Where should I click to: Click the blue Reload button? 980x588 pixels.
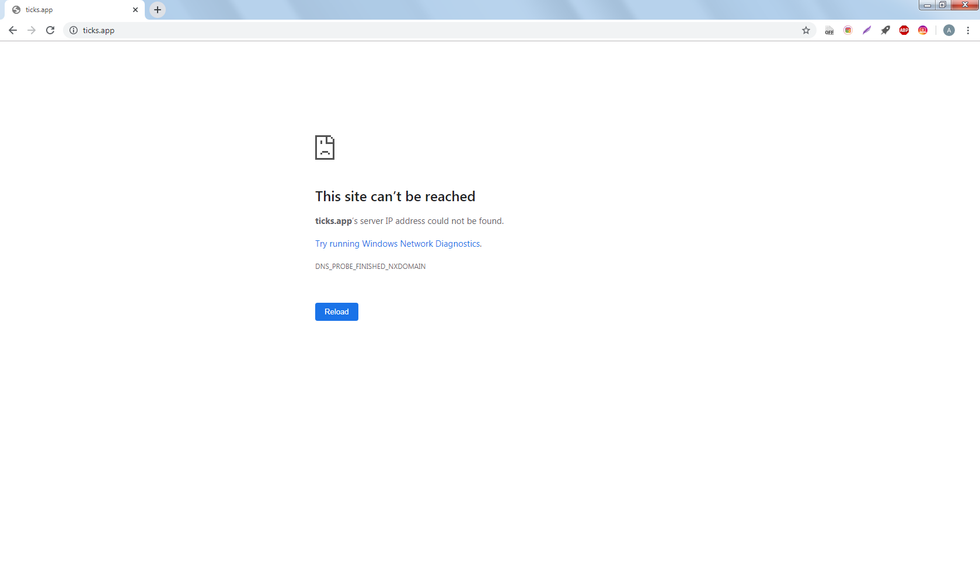pyautogui.click(x=336, y=312)
